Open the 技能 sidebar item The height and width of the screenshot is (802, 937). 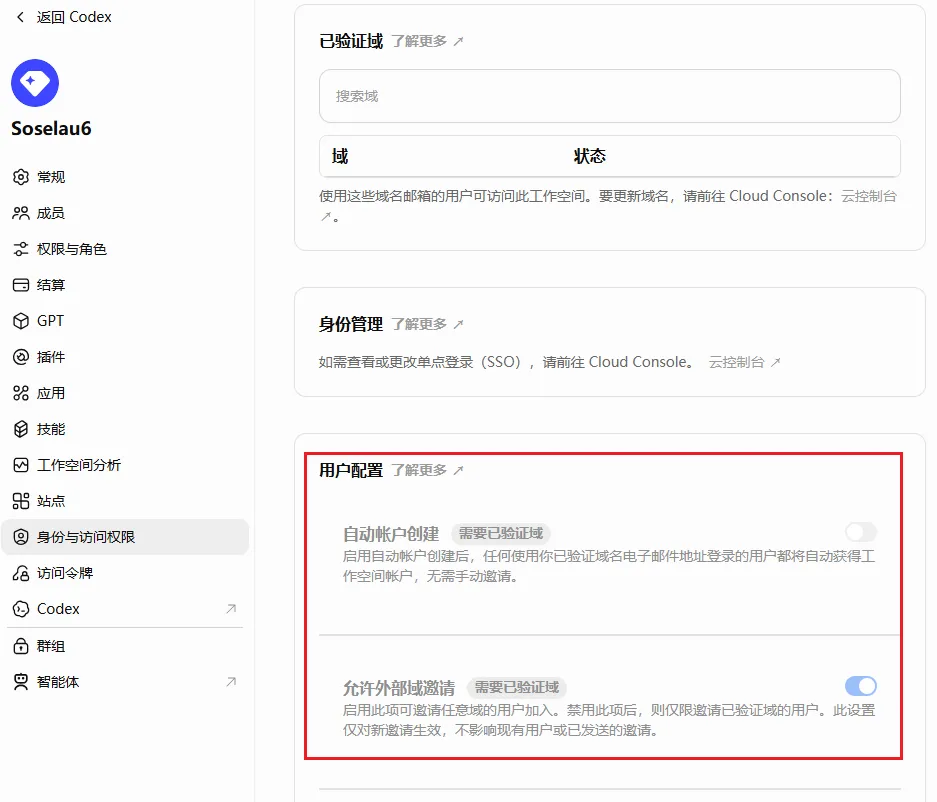[x=125, y=429]
